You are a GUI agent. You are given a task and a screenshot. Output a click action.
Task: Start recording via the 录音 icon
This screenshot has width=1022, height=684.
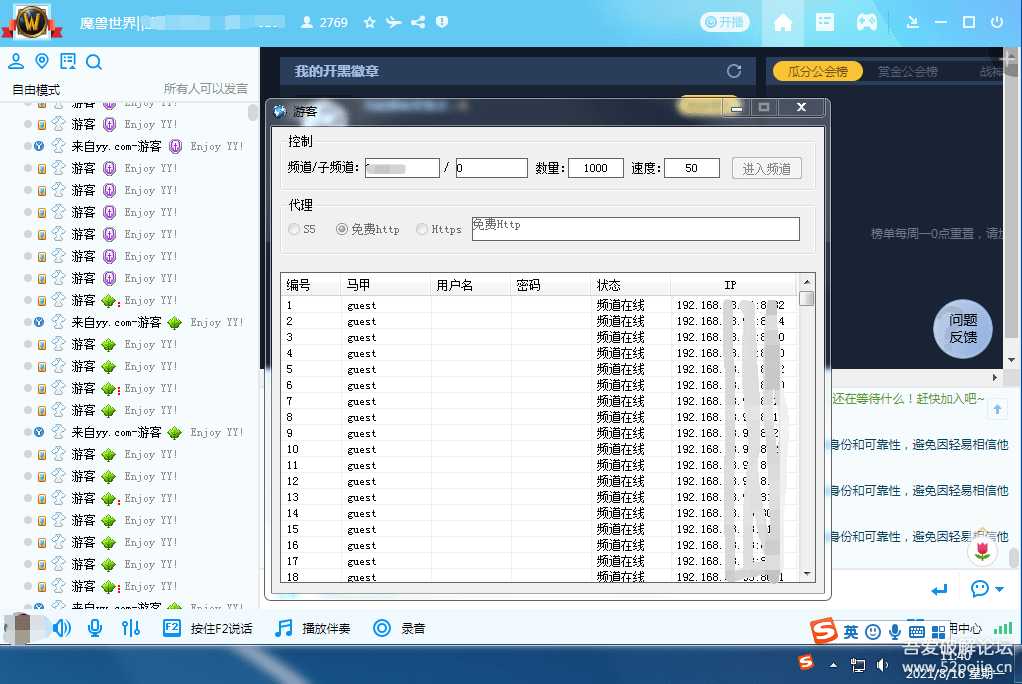[x=382, y=628]
